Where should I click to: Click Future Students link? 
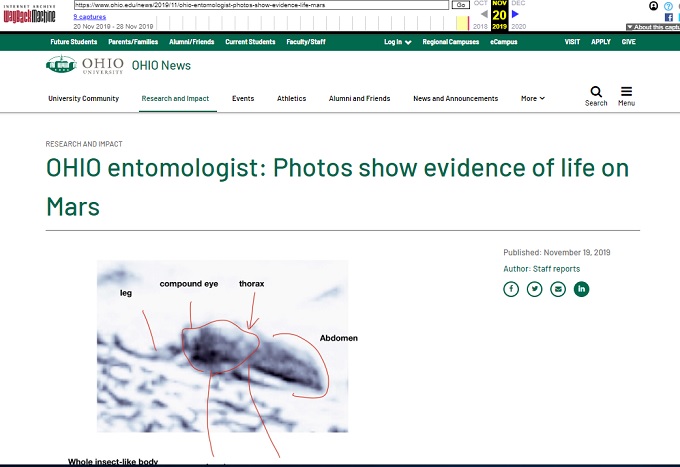coord(74,42)
